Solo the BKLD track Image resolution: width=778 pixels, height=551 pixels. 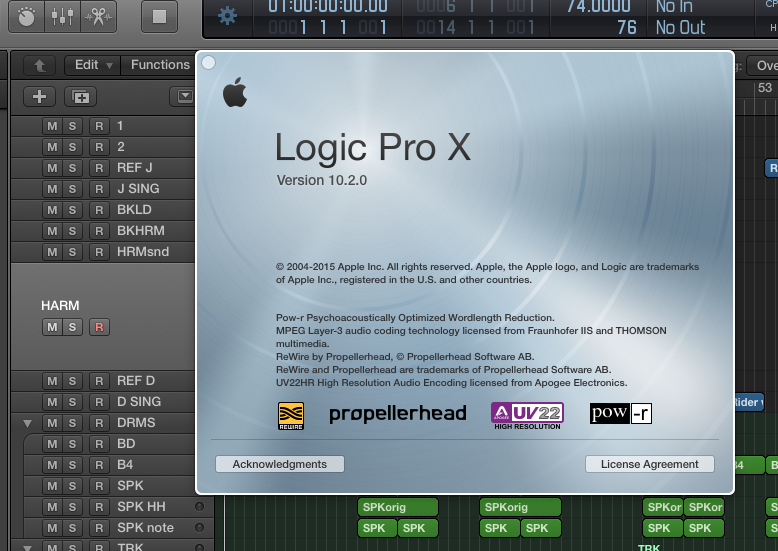pos(72,209)
